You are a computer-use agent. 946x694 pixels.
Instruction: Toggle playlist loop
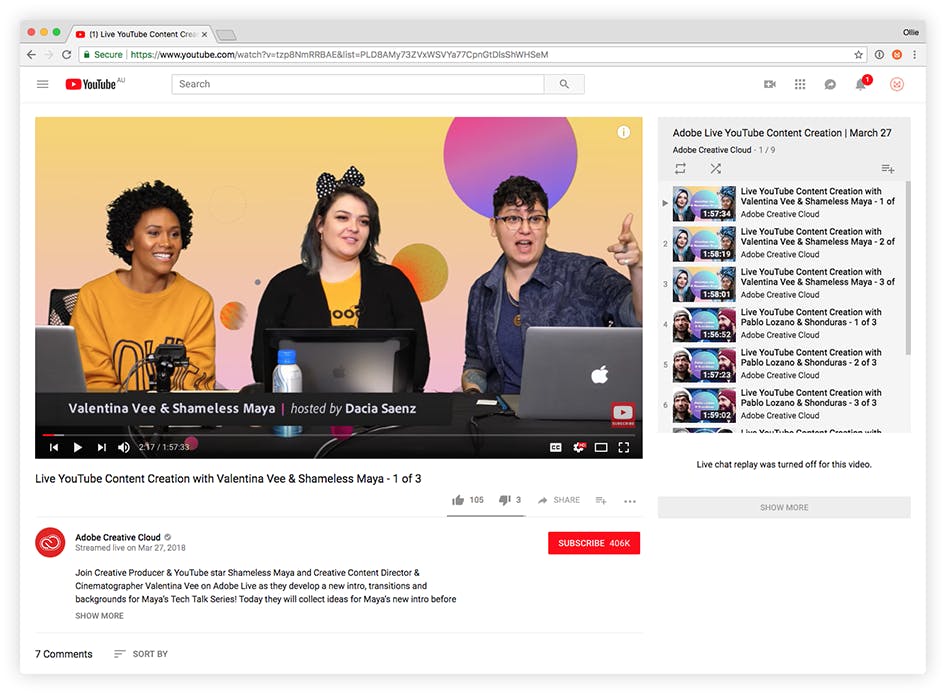click(x=681, y=169)
